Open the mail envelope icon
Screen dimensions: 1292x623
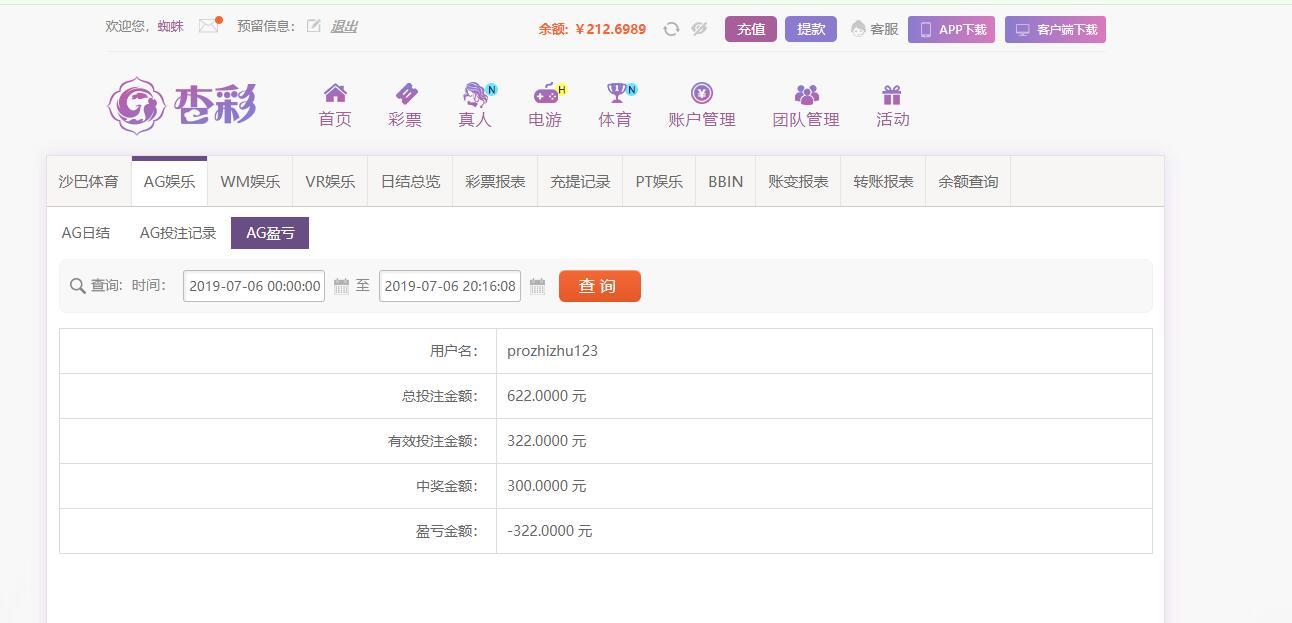[x=208, y=26]
